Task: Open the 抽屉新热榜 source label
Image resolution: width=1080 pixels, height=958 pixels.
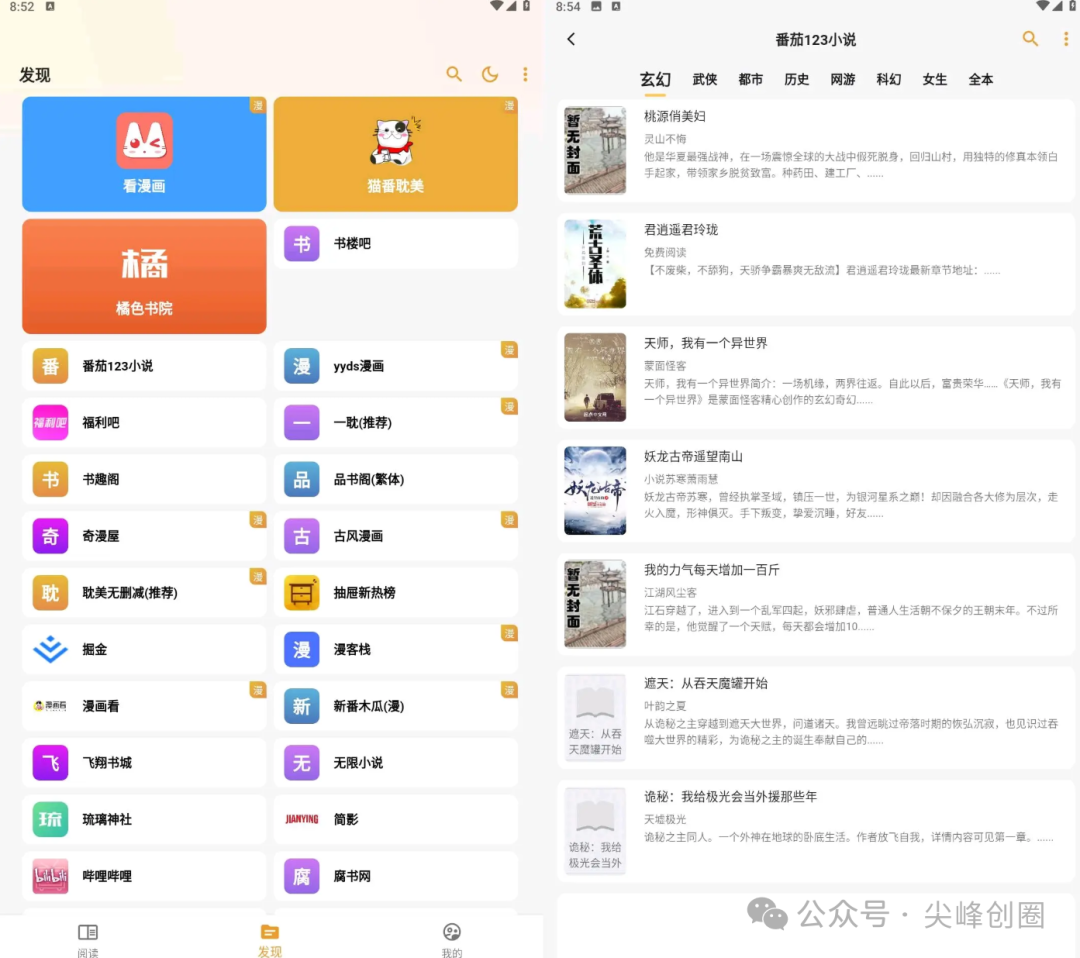Action: pos(364,592)
